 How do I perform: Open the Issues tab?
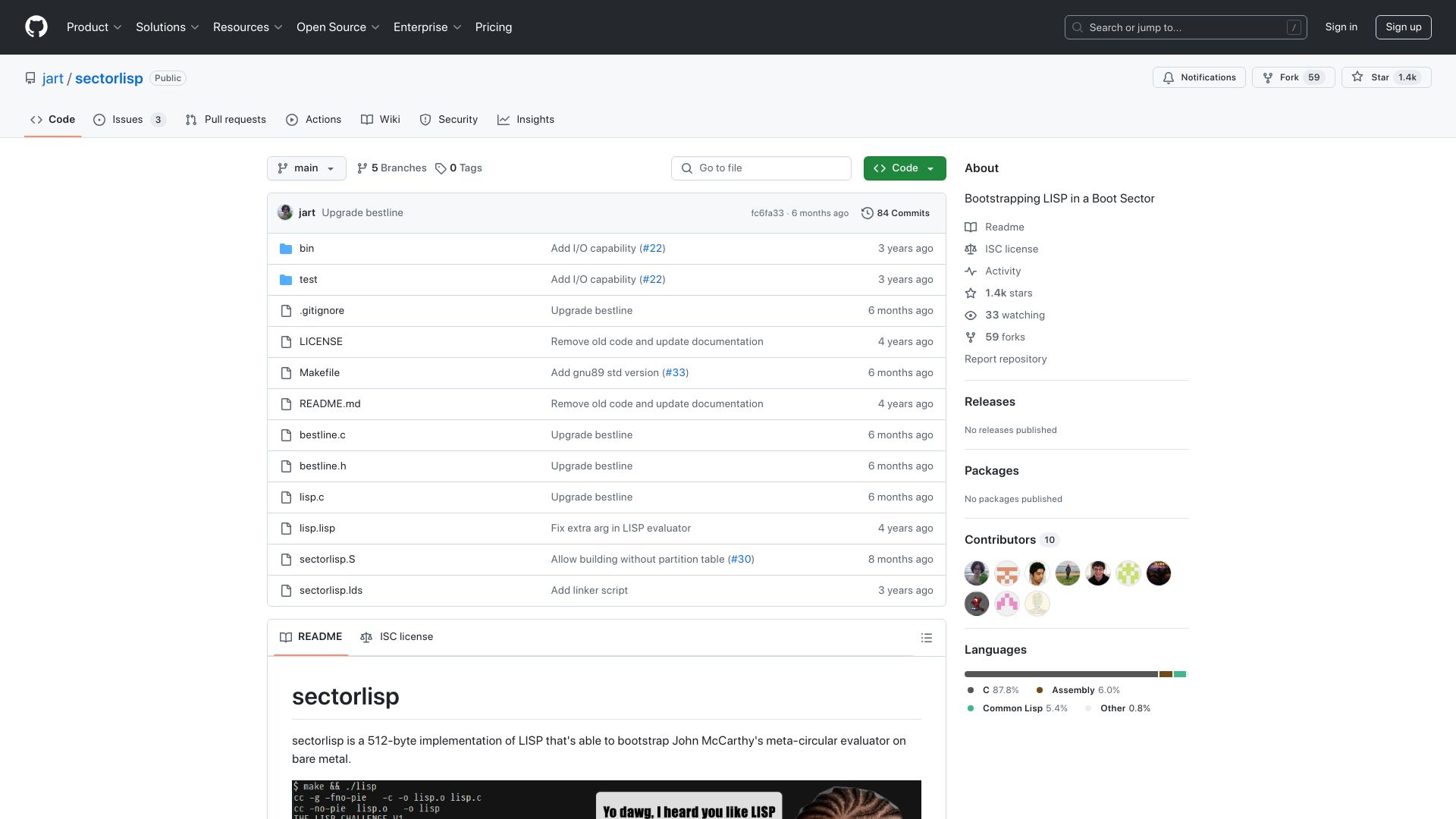[x=130, y=120]
